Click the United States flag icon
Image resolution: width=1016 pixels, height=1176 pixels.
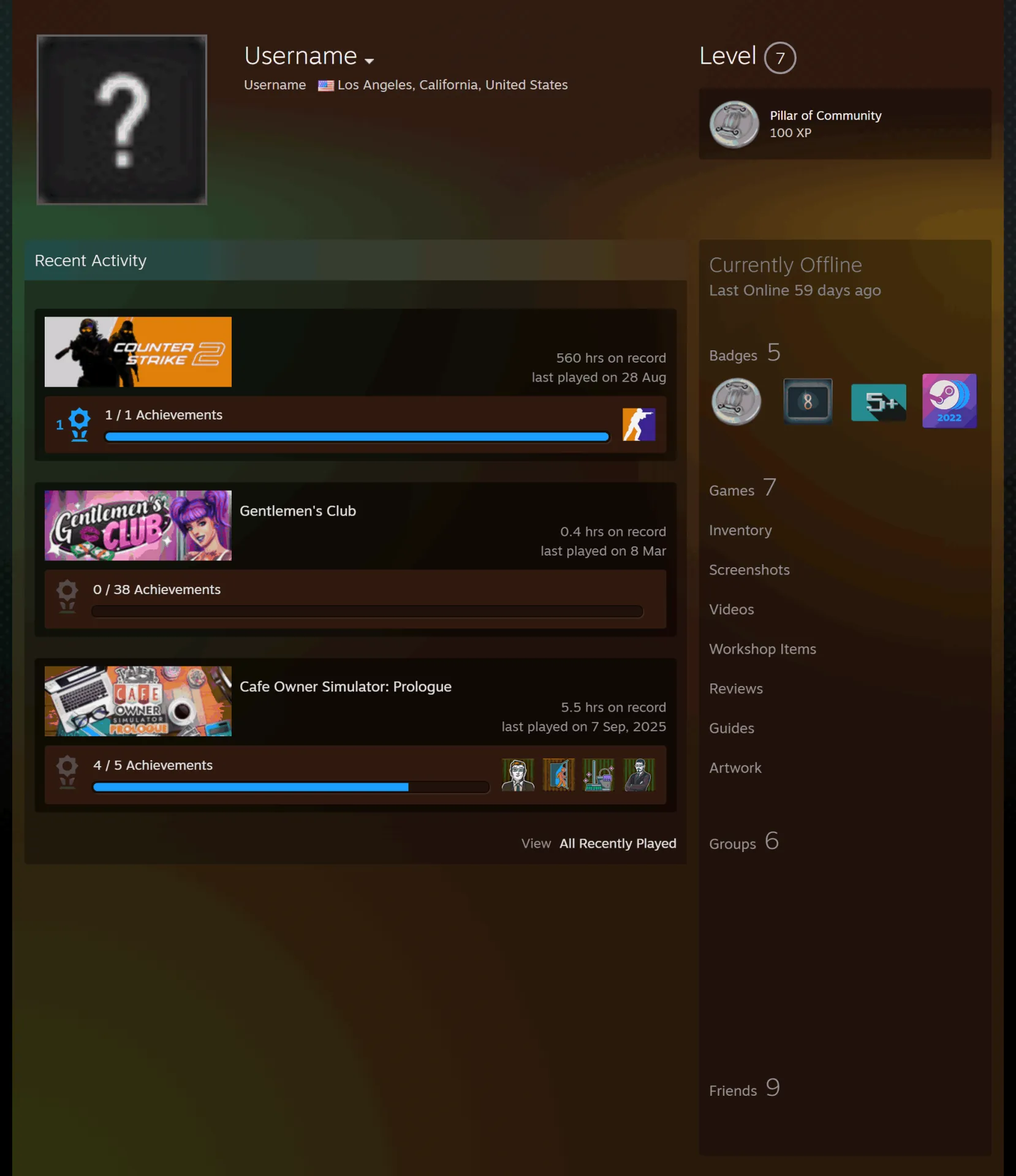tap(326, 86)
